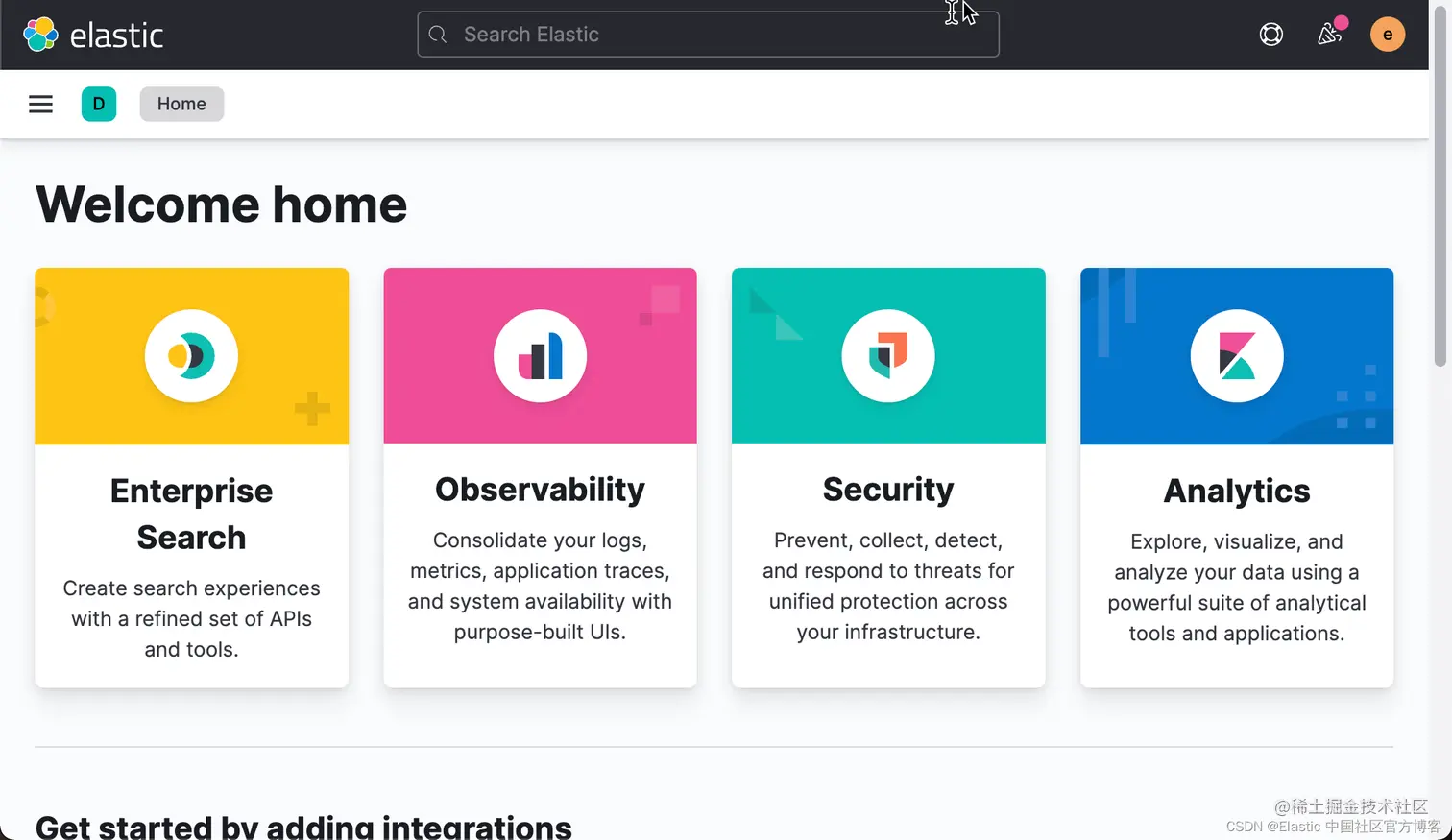Image resolution: width=1452 pixels, height=840 pixels.
Task: Open the Security card title
Action: (x=888, y=490)
